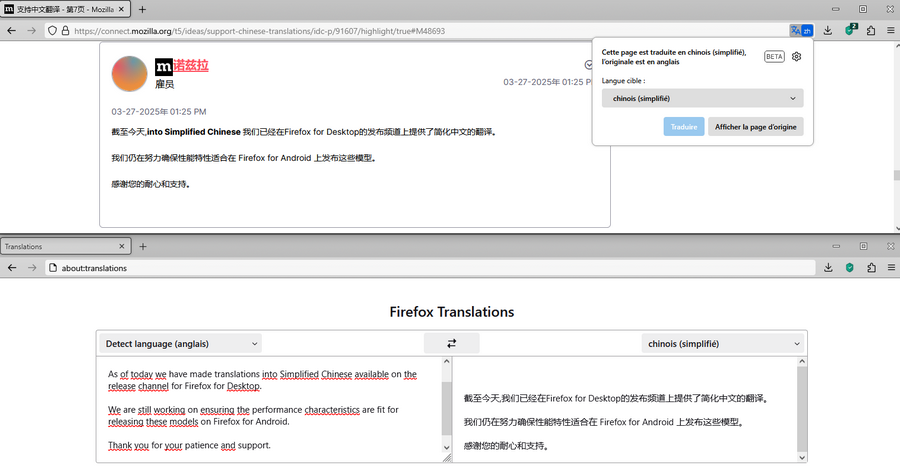The image size is (900, 474).
Task: Open hamburger menu in the bottom window
Action: click(x=891, y=267)
